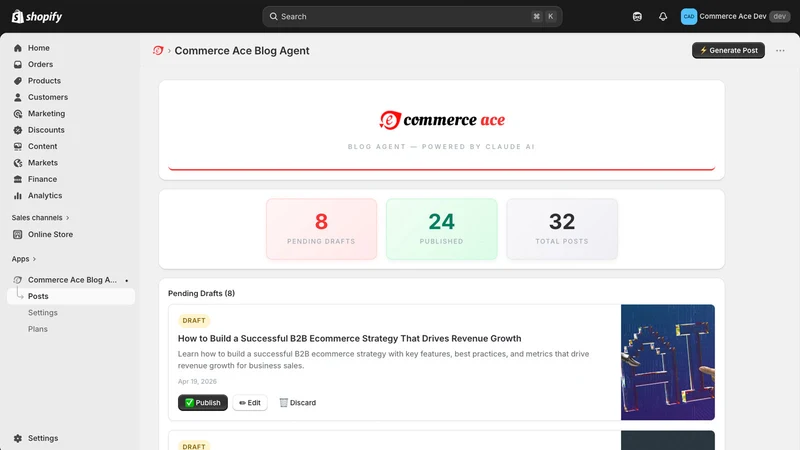Click the Content icon in sidebar
Image resolution: width=800 pixels, height=450 pixels.
click(18, 146)
